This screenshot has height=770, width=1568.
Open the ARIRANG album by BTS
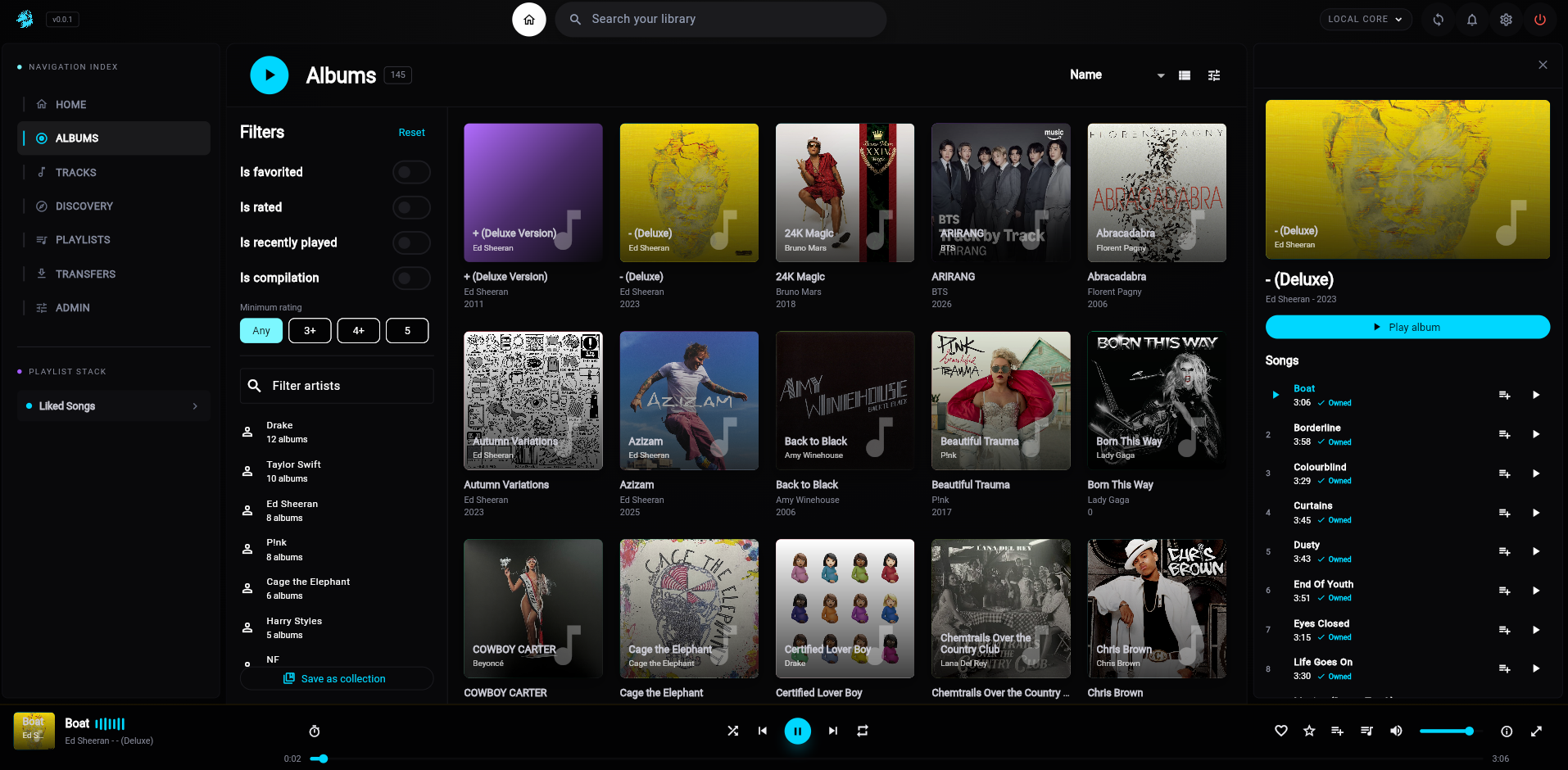[x=1001, y=192]
